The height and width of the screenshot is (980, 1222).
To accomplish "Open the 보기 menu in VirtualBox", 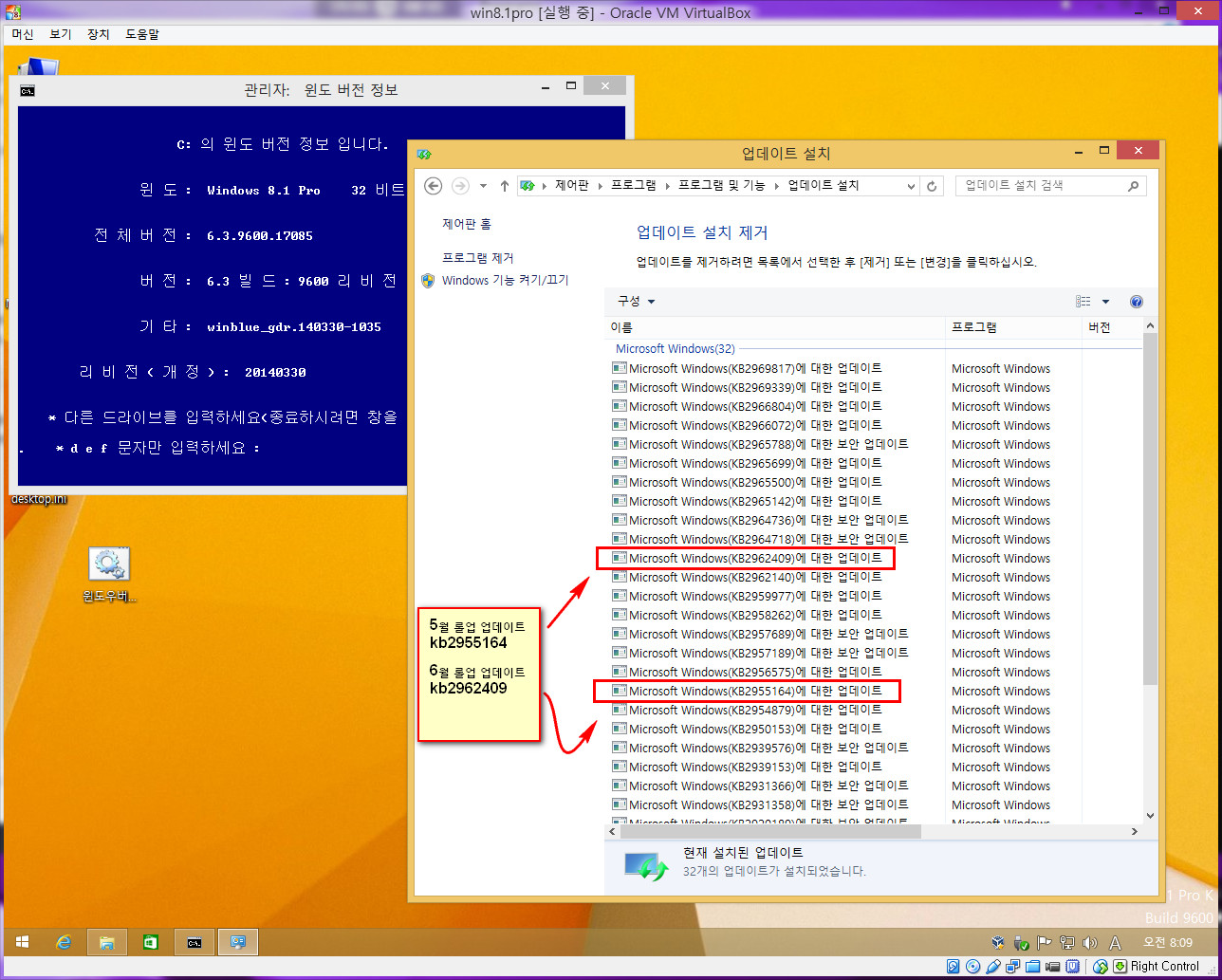I will pos(61,34).
